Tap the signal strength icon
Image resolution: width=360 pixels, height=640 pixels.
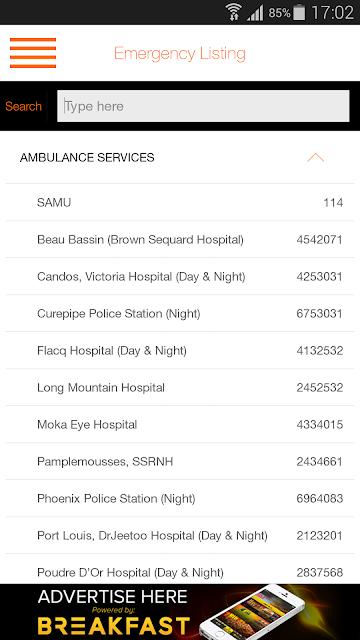(x=255, y=13)
